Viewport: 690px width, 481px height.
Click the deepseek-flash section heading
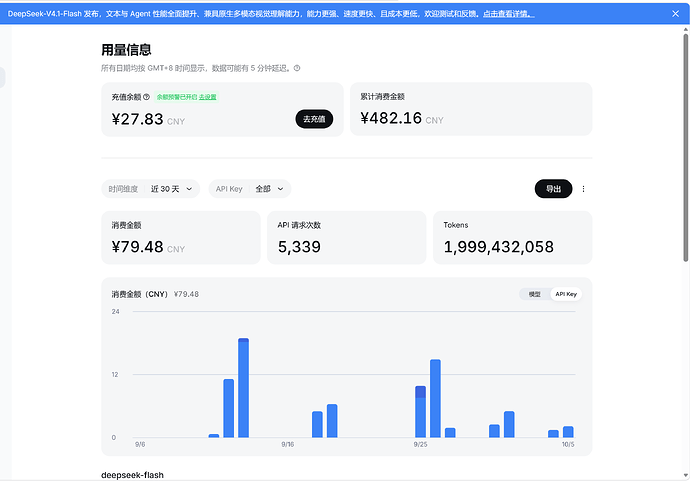(132, 475)
